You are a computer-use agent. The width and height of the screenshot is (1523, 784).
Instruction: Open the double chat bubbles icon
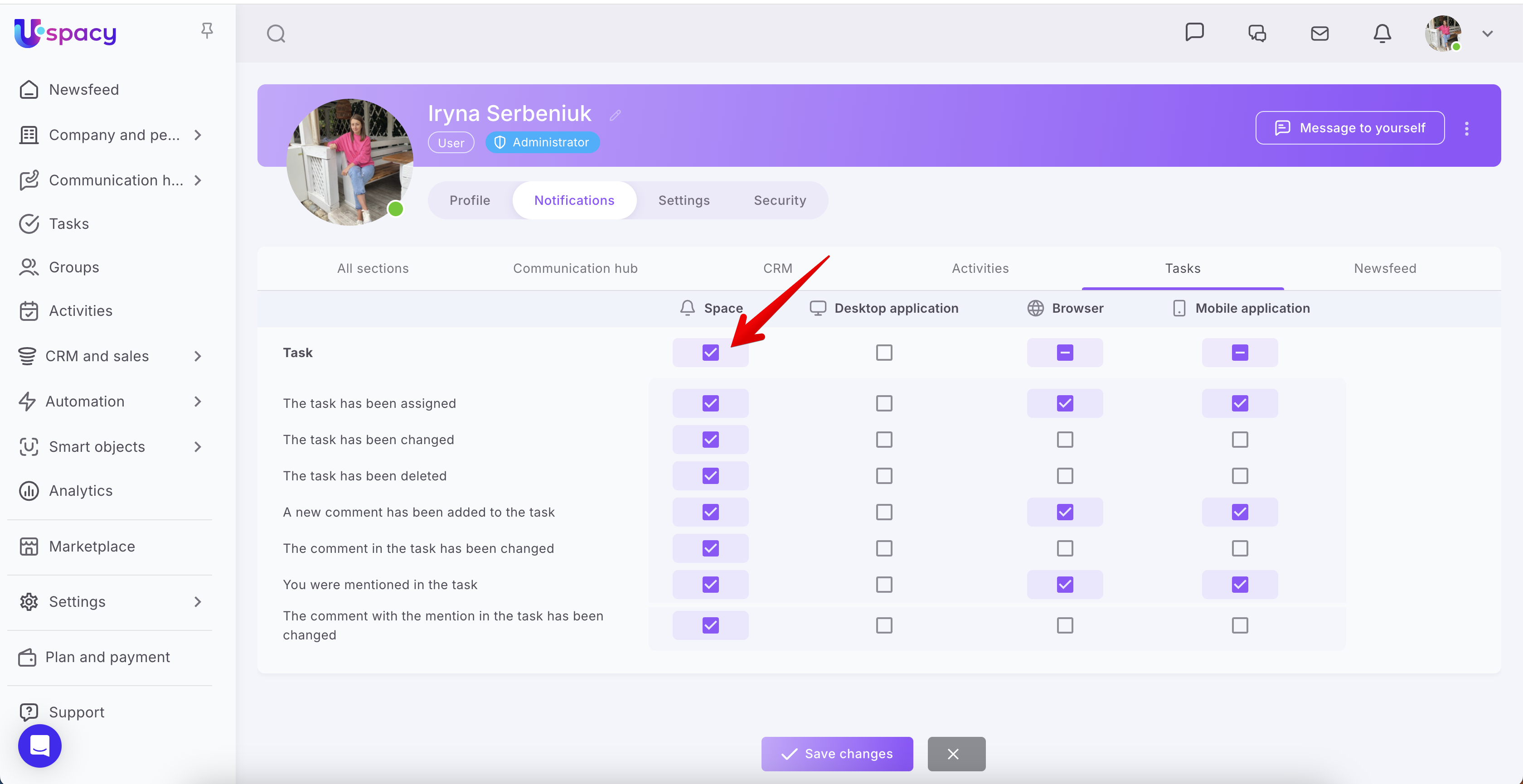point(1257,34)
